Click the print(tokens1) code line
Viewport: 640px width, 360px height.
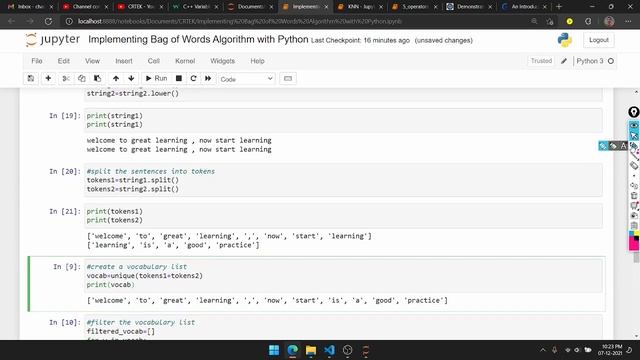(114, 211)
